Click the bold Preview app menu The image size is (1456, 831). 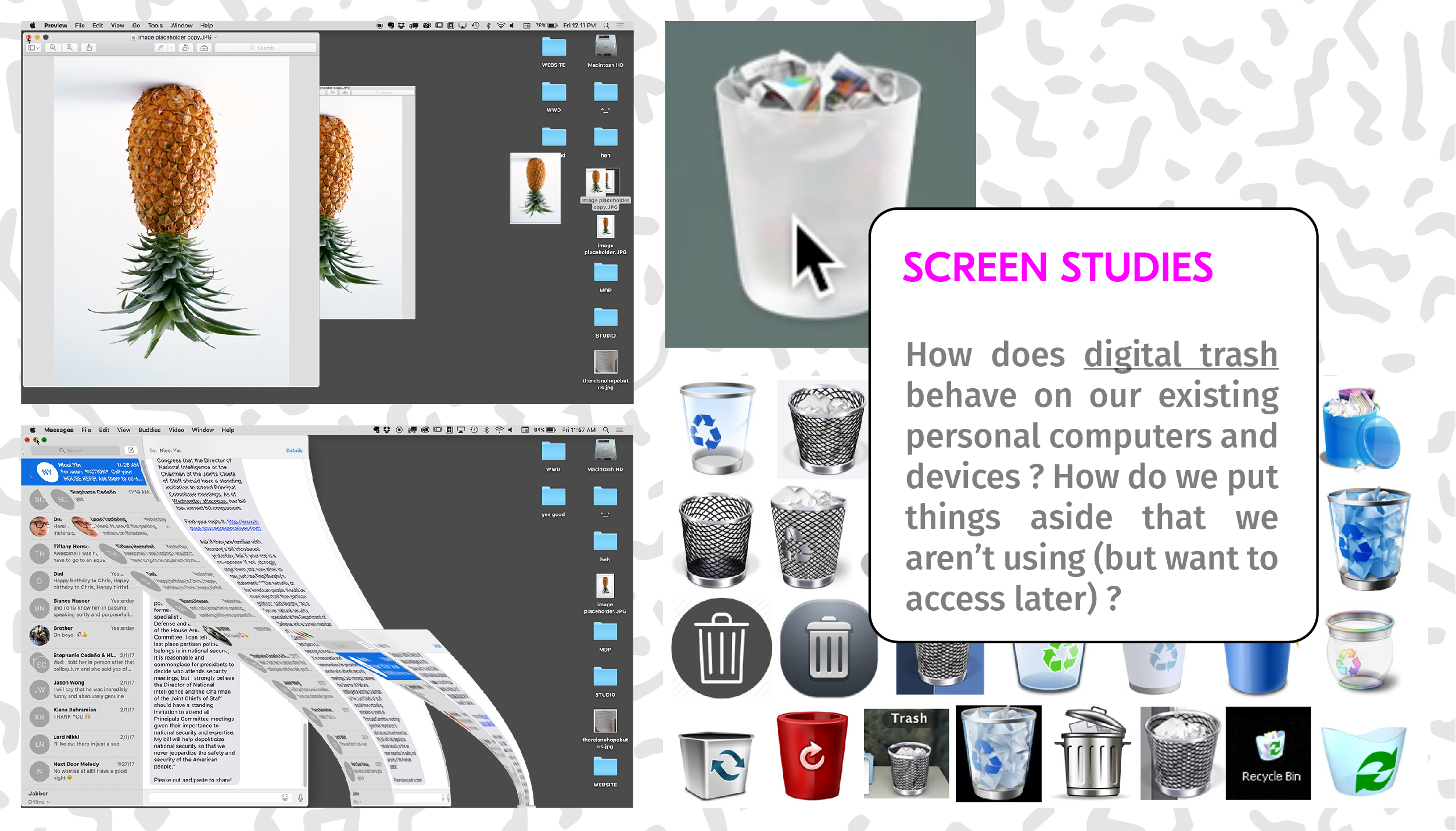tap(55, 26)
